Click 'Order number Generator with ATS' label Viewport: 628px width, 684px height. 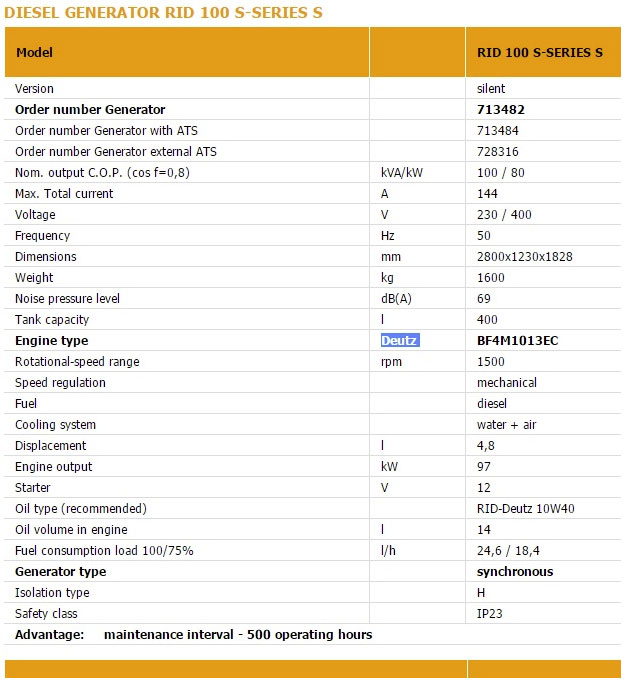106,130
